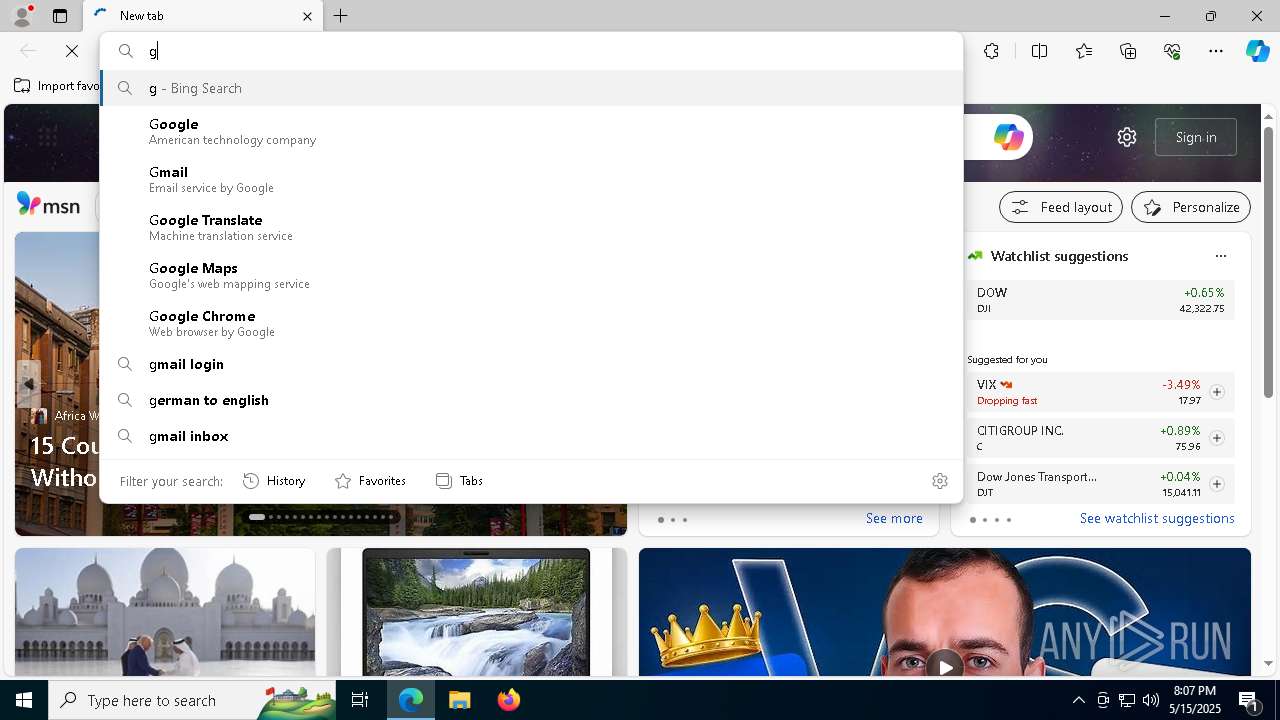Choose the Gmail suggestion
1280x720 pixels.
531,179
